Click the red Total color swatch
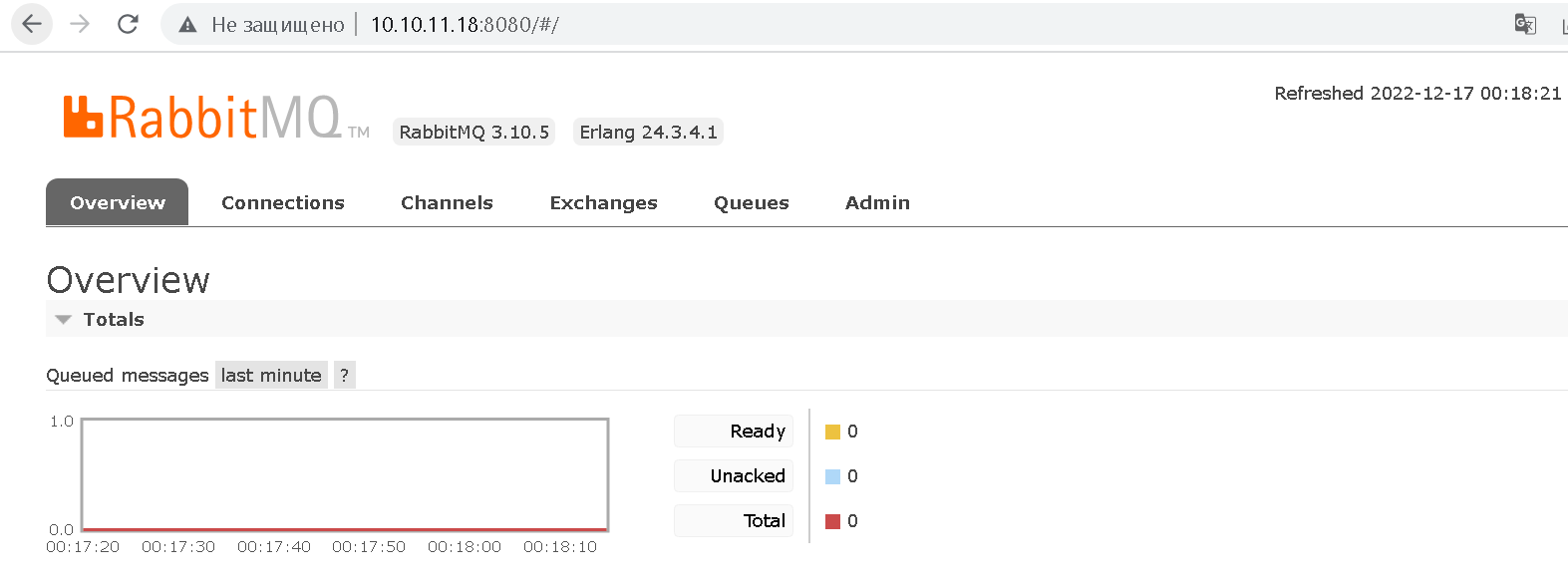1568x583 pixels. pos(832,521)
